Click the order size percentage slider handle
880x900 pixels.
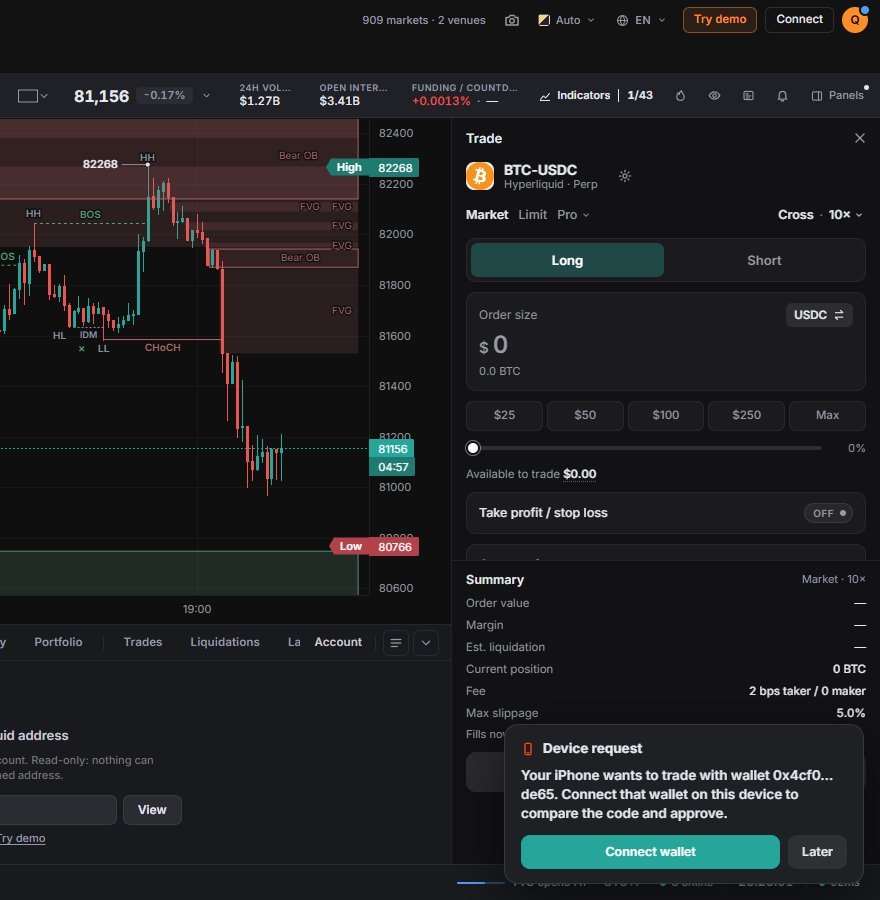pyautogui.click(x=472, y=448)
